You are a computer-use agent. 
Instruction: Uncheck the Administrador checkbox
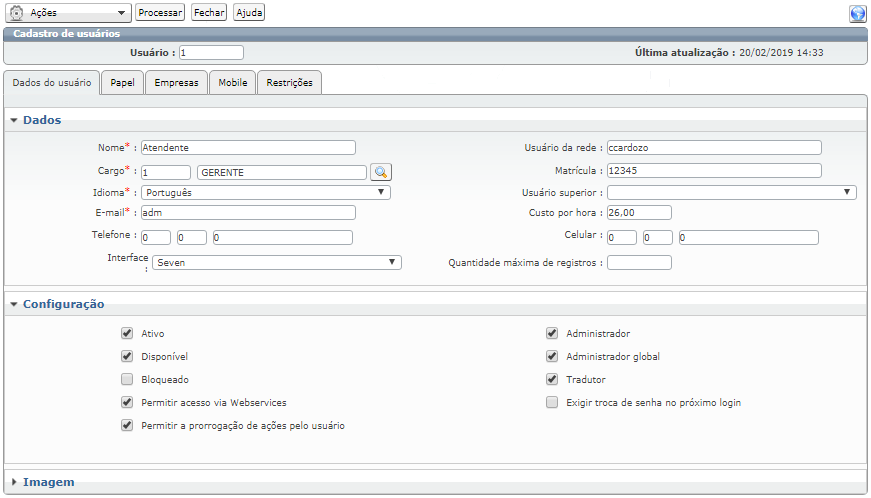coord(552,333)
